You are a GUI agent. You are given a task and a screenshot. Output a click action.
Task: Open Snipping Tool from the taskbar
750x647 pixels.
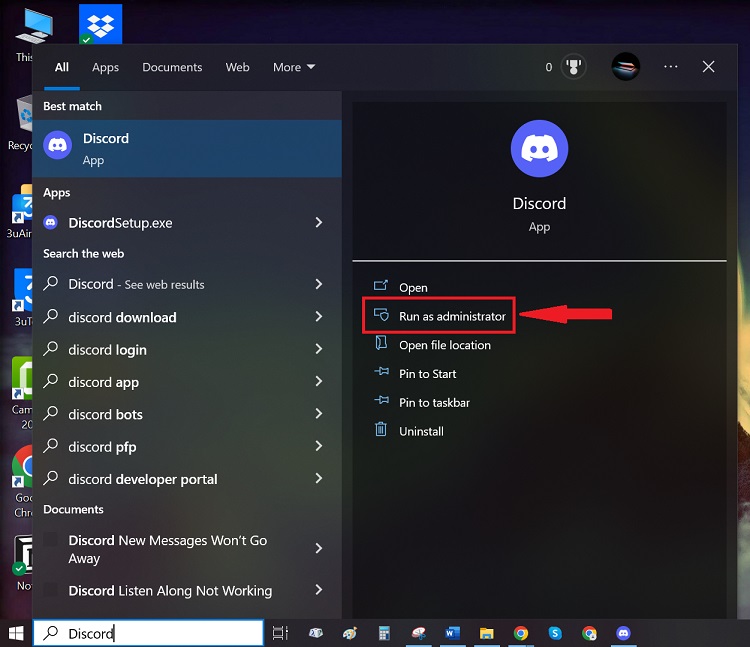pyautogui.click(x=419, y=633)
